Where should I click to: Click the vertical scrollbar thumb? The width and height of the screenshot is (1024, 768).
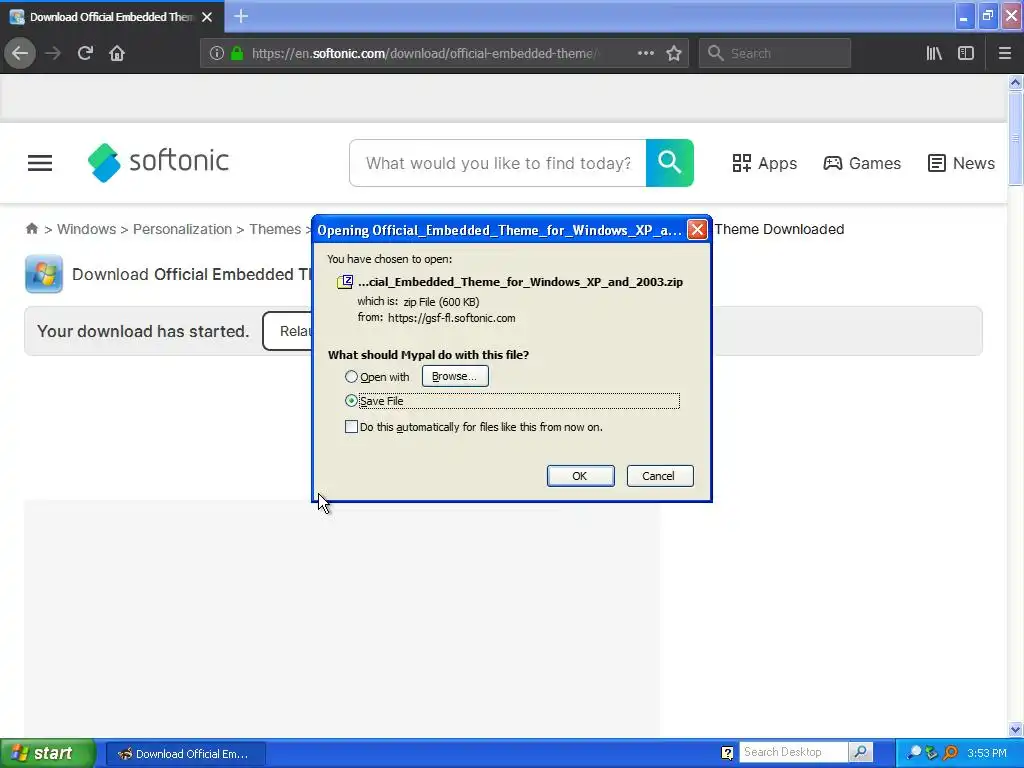[x=1015, y=138]
